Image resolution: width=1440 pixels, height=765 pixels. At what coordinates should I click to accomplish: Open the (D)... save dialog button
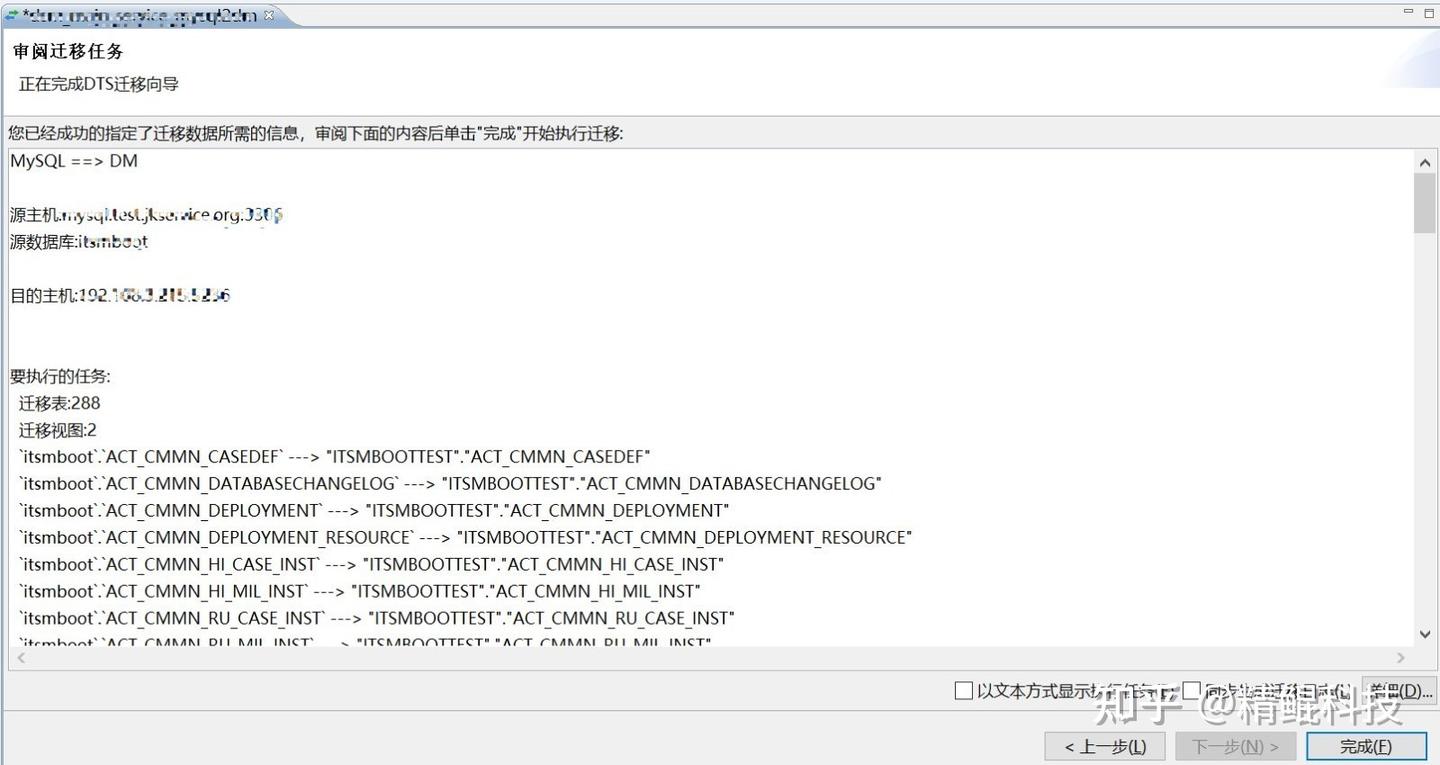(x=1399, y=690)
